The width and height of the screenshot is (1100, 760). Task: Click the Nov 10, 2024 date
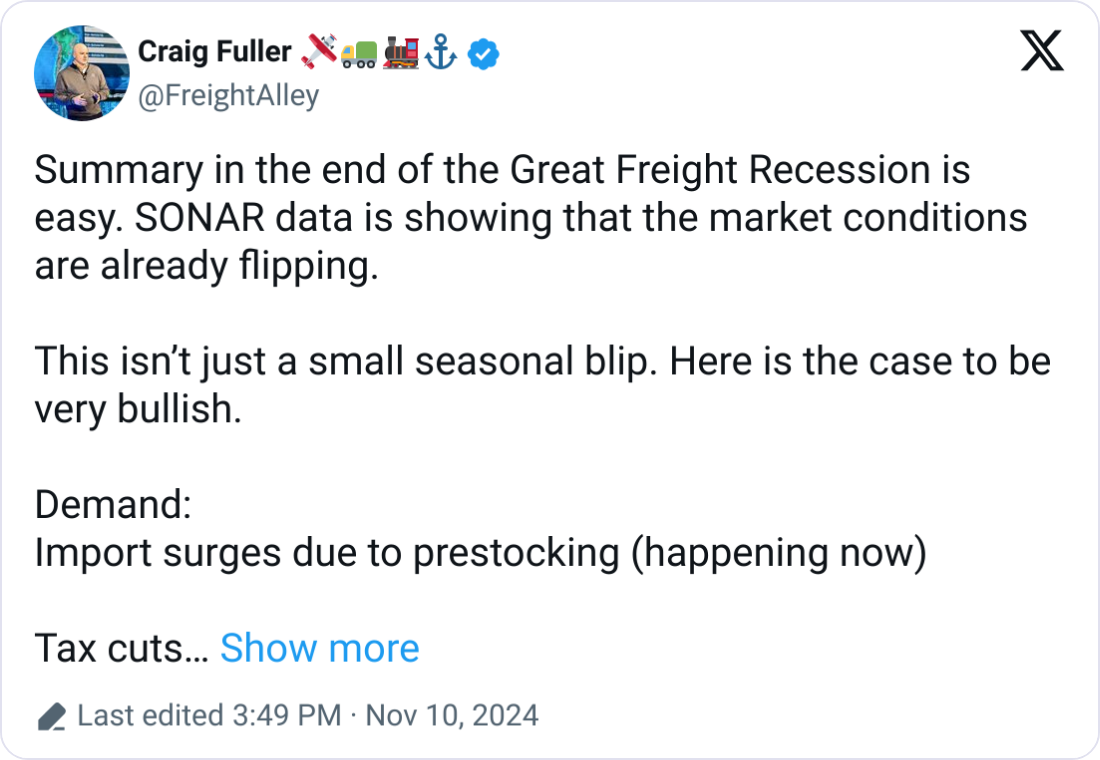point(452,716)
